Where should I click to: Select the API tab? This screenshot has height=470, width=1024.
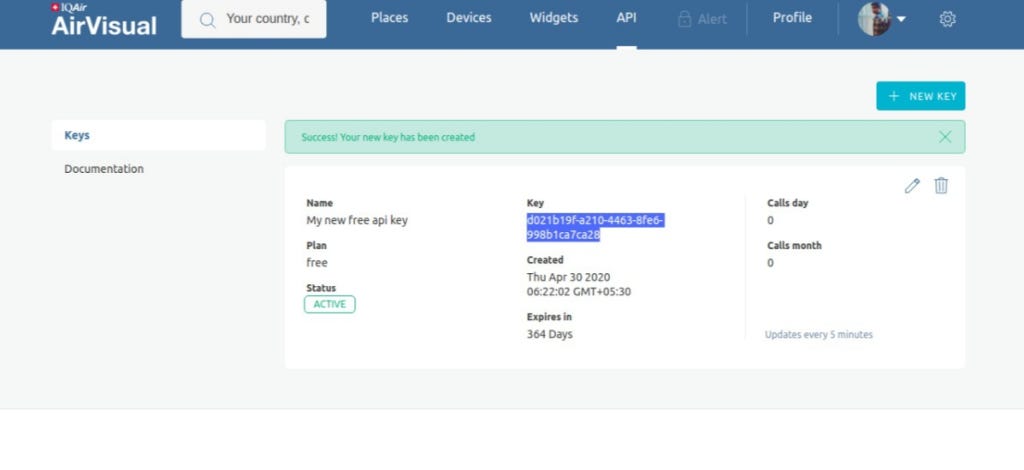(626, 18)
